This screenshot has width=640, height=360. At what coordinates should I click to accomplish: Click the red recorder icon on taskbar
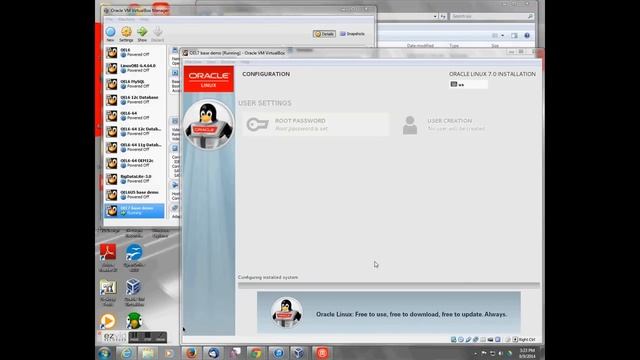[322, 353]
